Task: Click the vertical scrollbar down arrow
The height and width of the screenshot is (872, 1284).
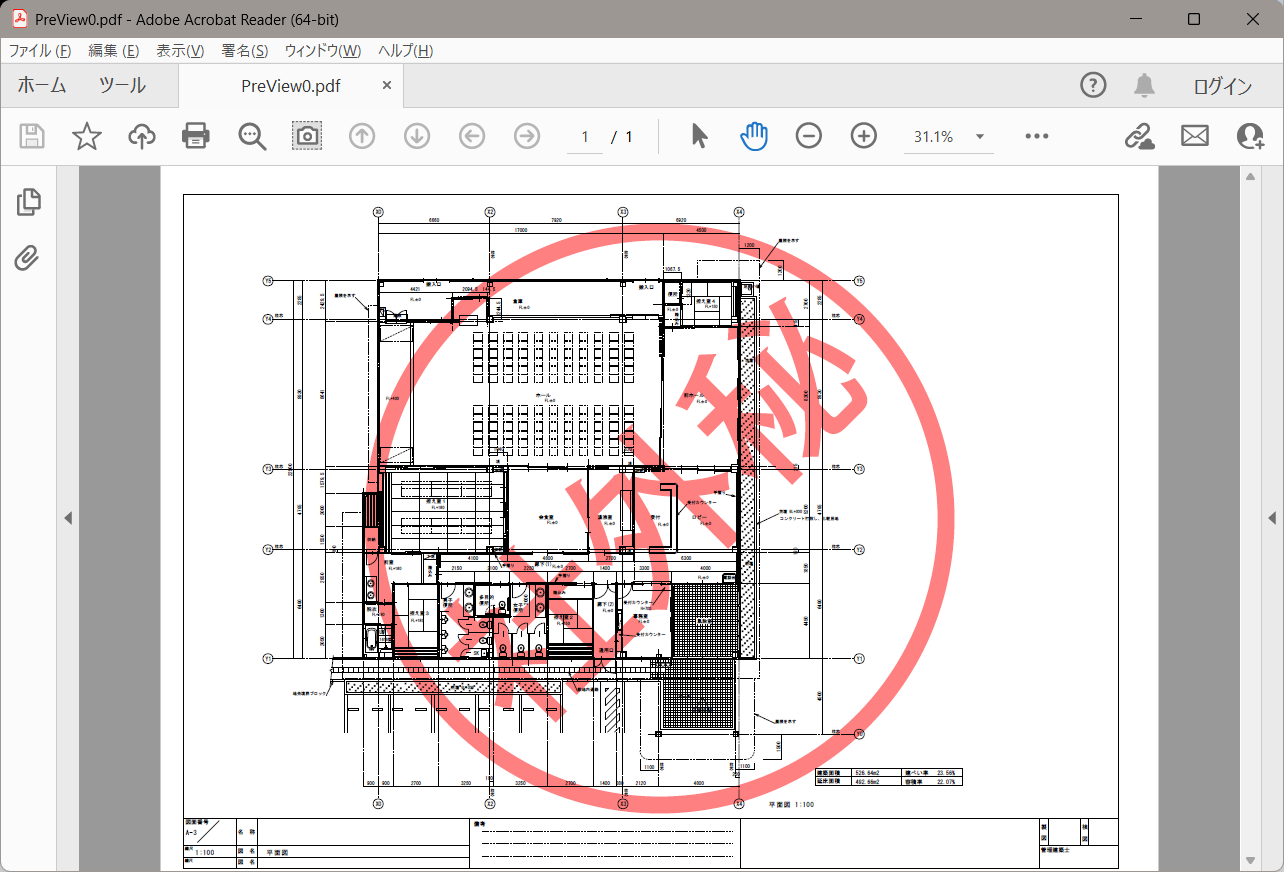Action: tap(1249, 860)
